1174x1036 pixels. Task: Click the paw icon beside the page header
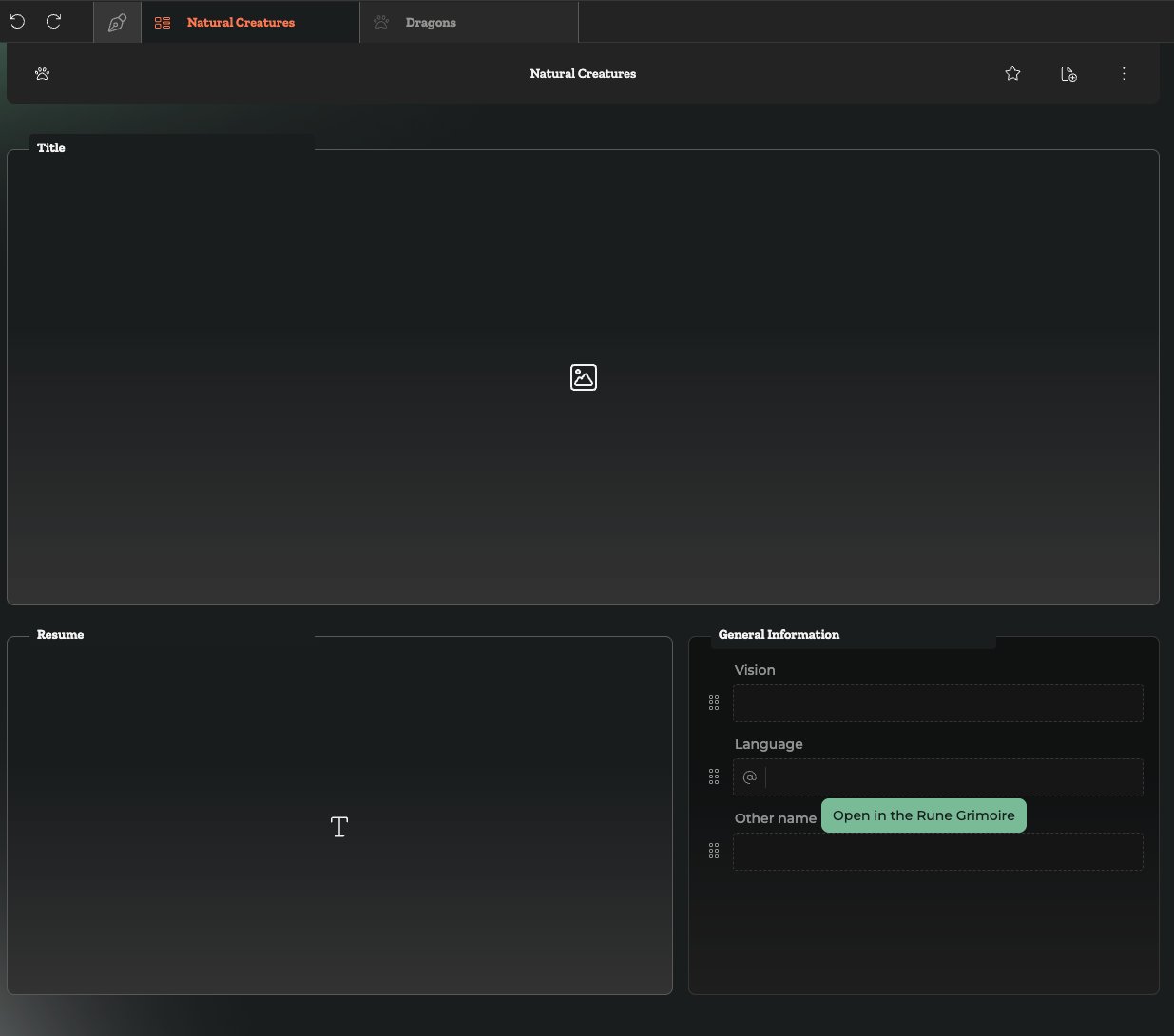(x=43, y=73)
